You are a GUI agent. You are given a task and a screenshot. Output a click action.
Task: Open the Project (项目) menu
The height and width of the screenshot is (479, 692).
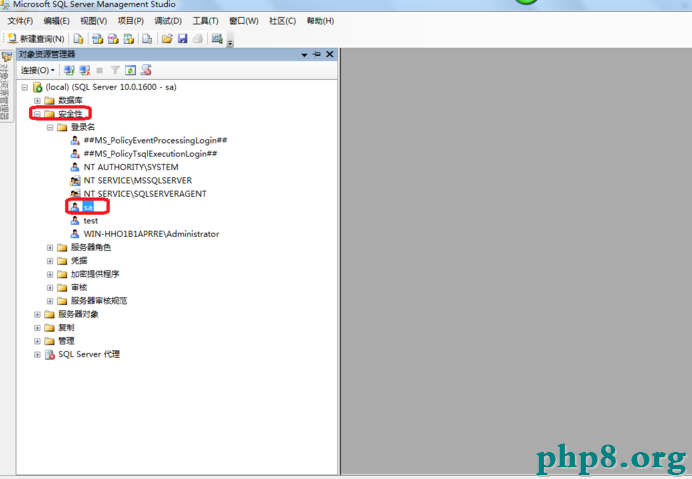point(131,21)
